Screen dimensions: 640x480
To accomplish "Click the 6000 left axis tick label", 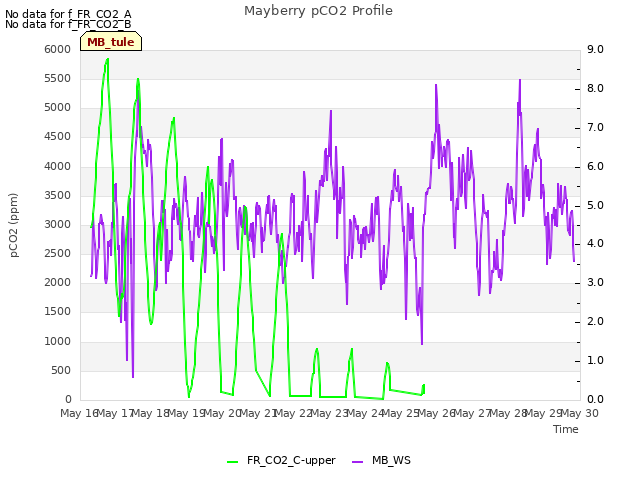I will (58, 49).
